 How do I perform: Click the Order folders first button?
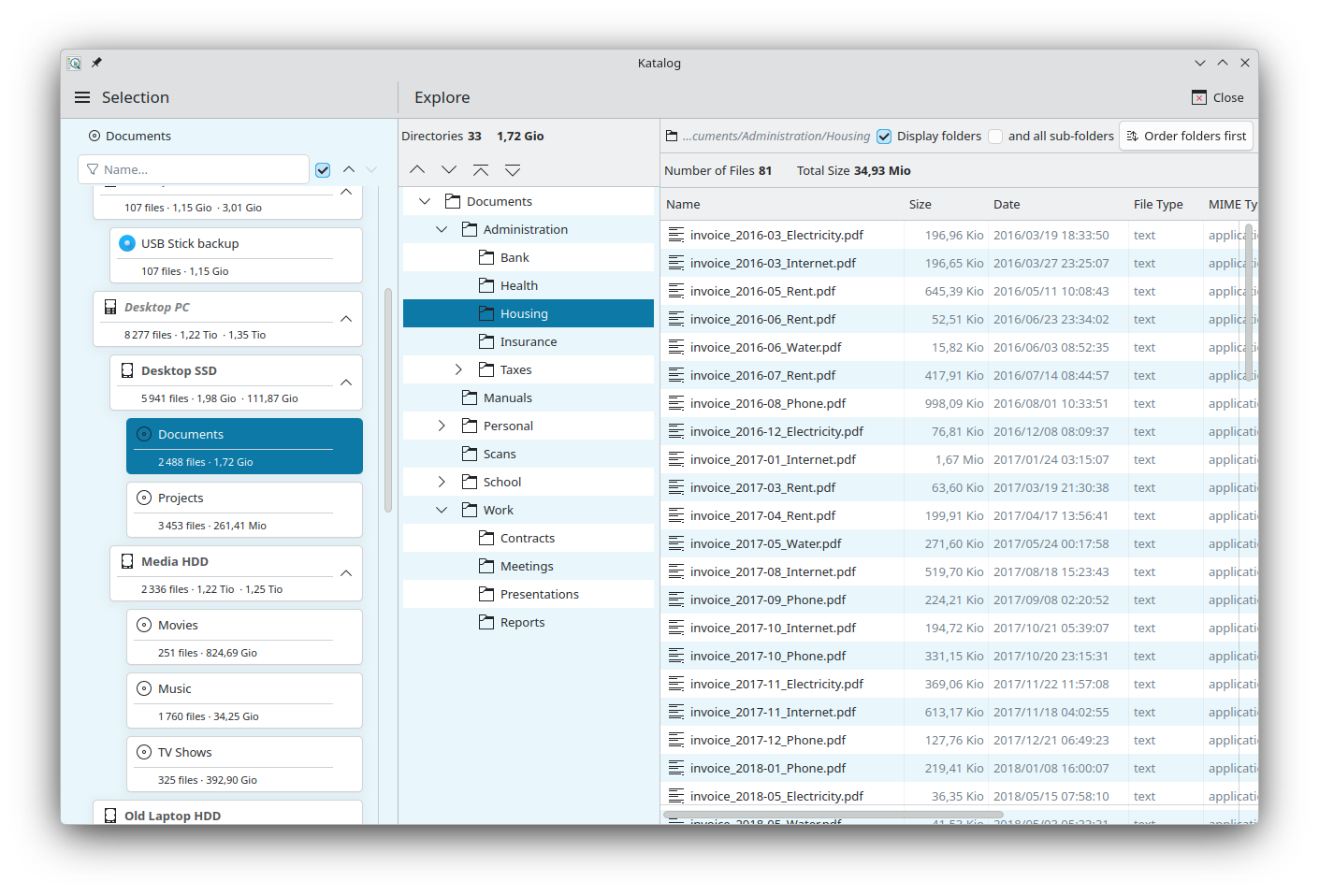[x=1186, y=136]
